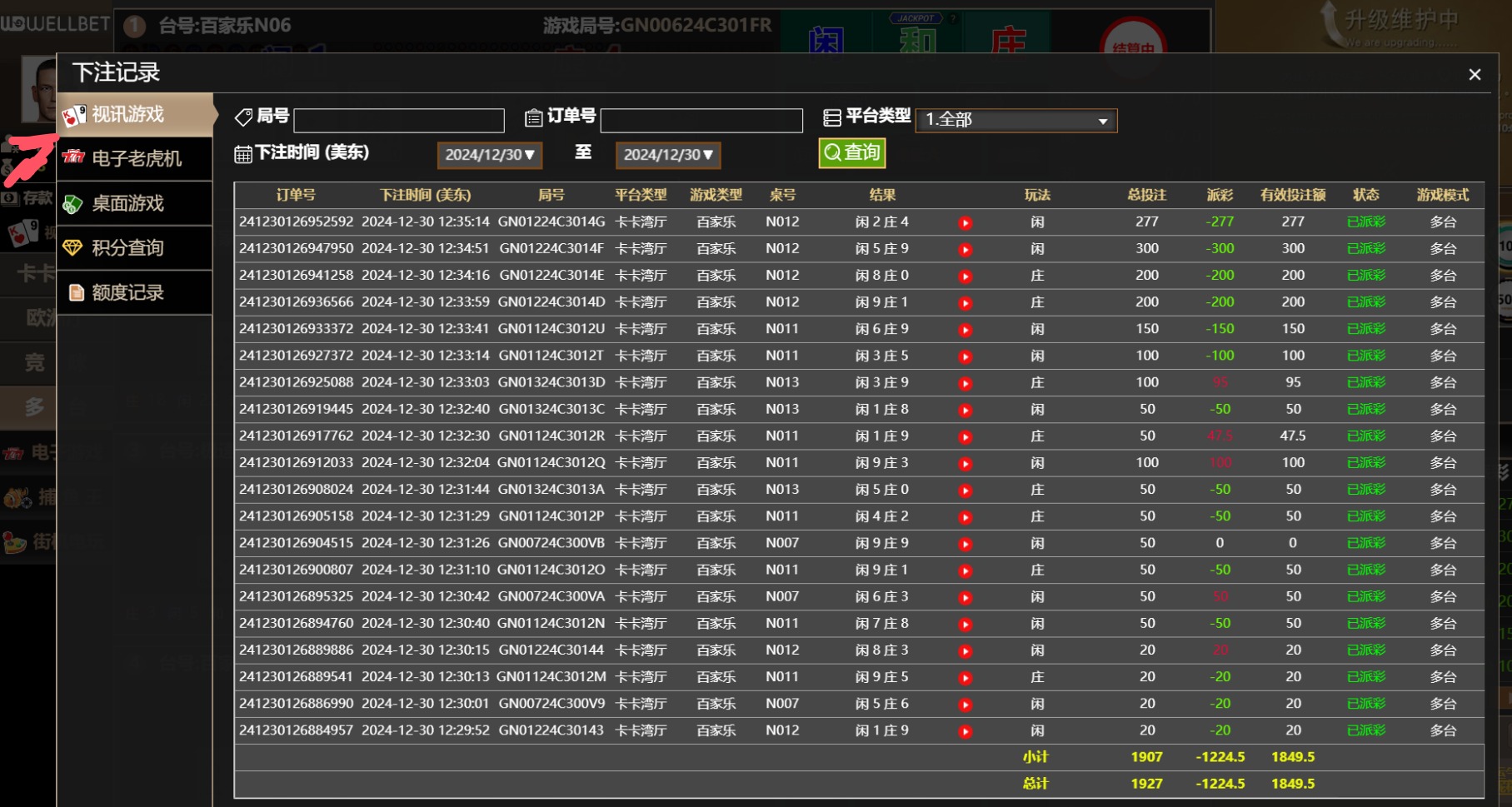Screen dimensions: 1512x807
Task: Click the 积分查询 diamond icon
Action: tap(74, 248)
